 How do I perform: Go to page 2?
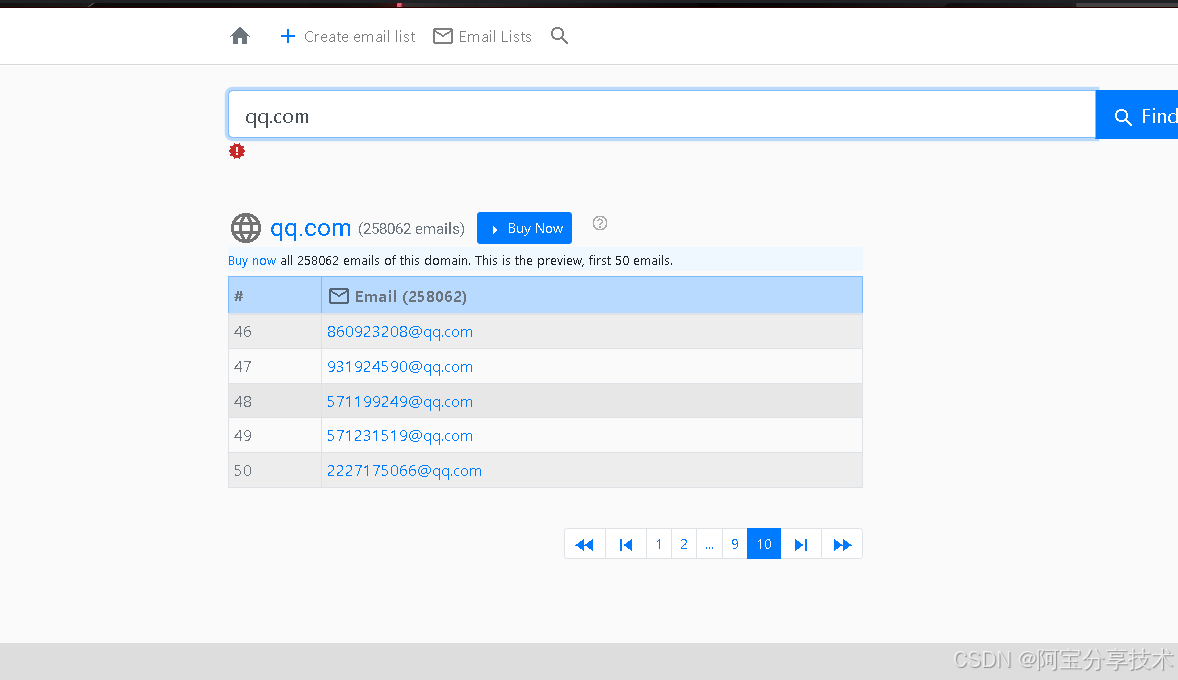(684, 544)
